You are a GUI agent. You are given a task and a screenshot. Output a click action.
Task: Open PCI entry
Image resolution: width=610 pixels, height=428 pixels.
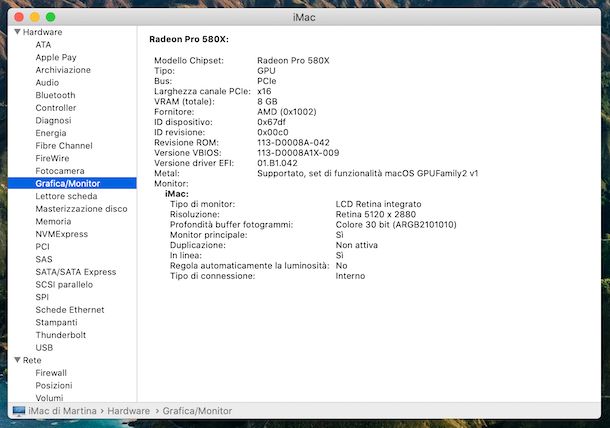42,247
